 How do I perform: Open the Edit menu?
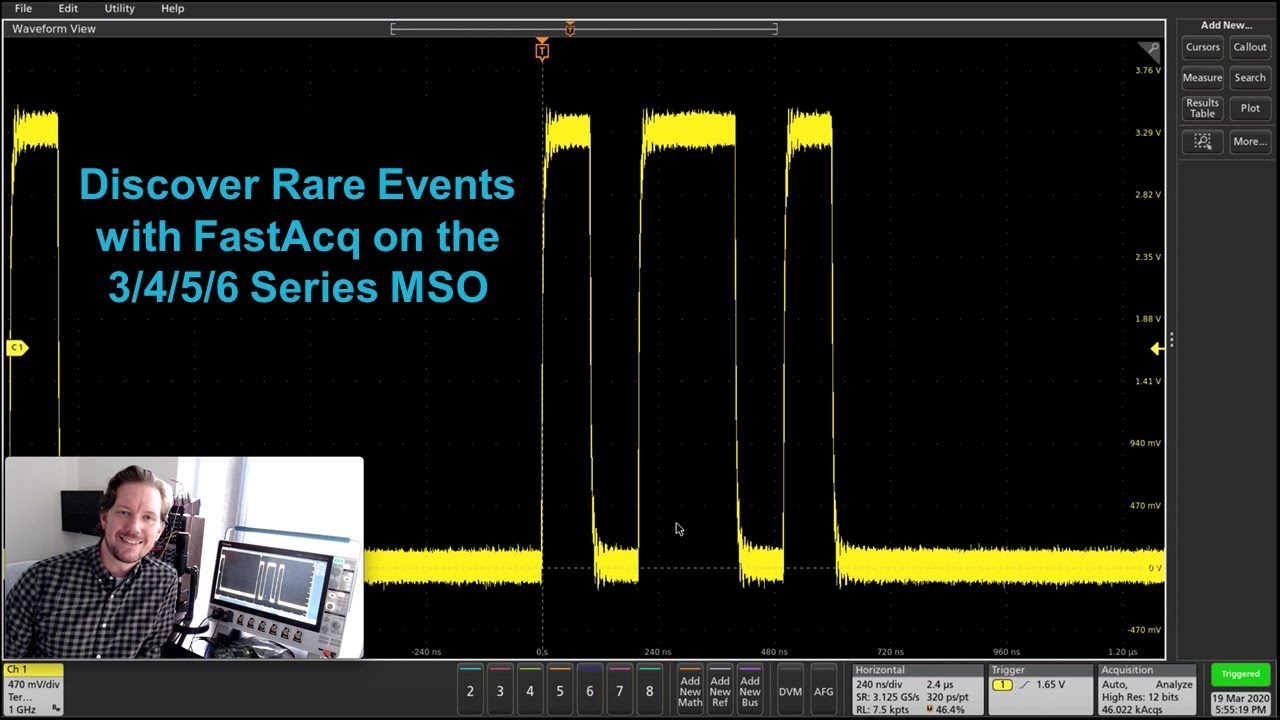(68, 8)
